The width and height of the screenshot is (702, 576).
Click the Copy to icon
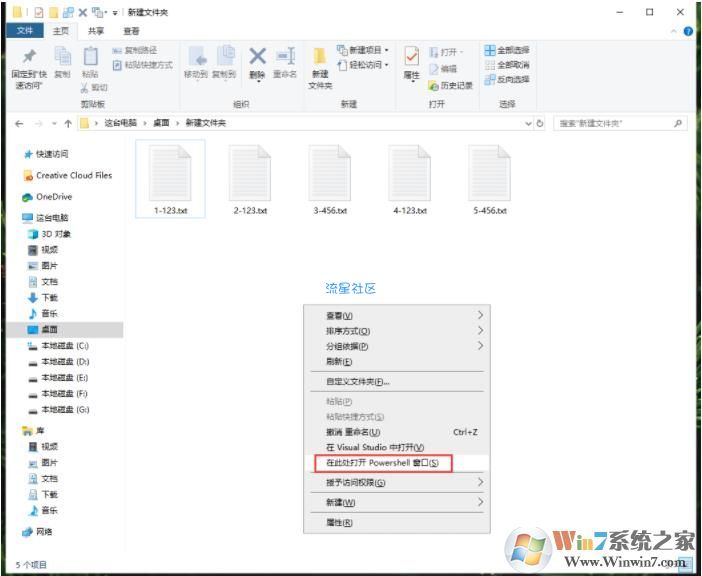click(x=225, y=56)
